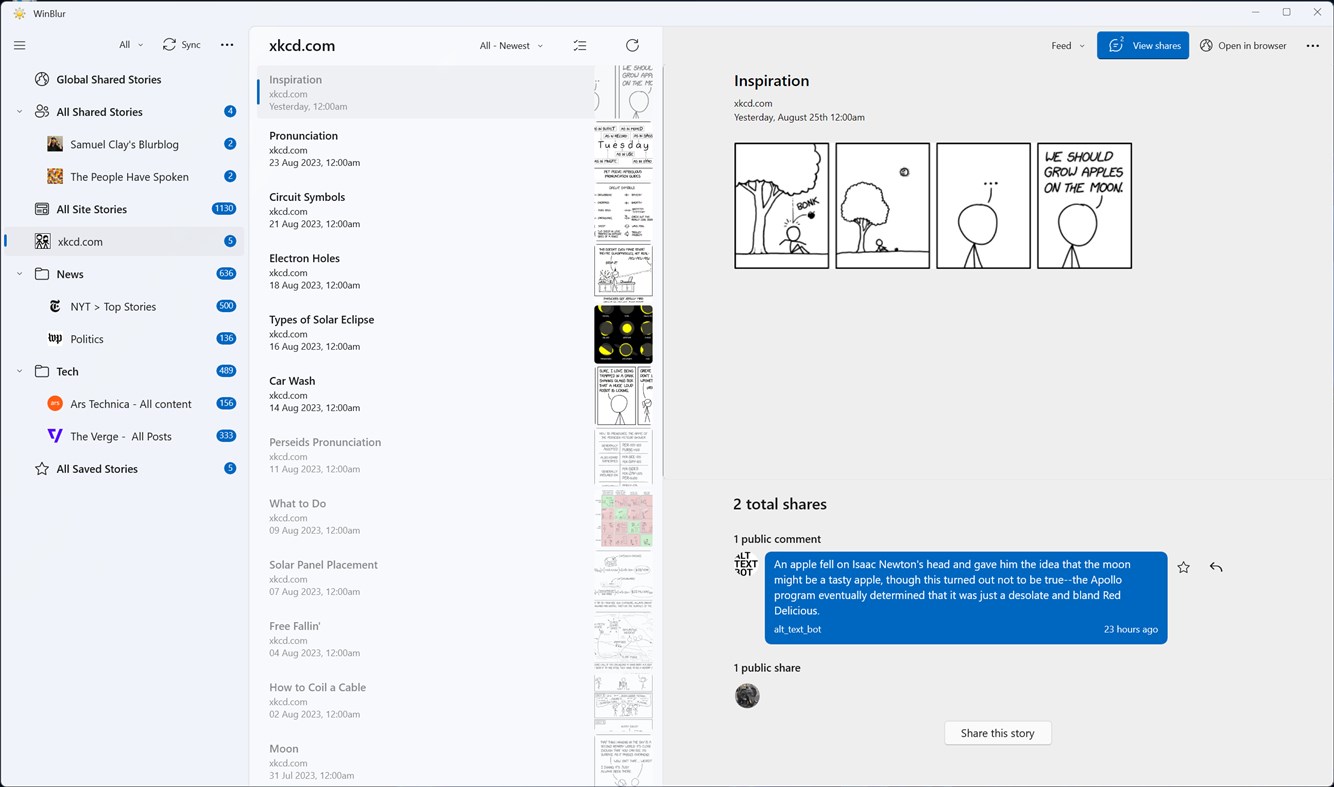Open the Feed view dropdown

point(1067,45)
